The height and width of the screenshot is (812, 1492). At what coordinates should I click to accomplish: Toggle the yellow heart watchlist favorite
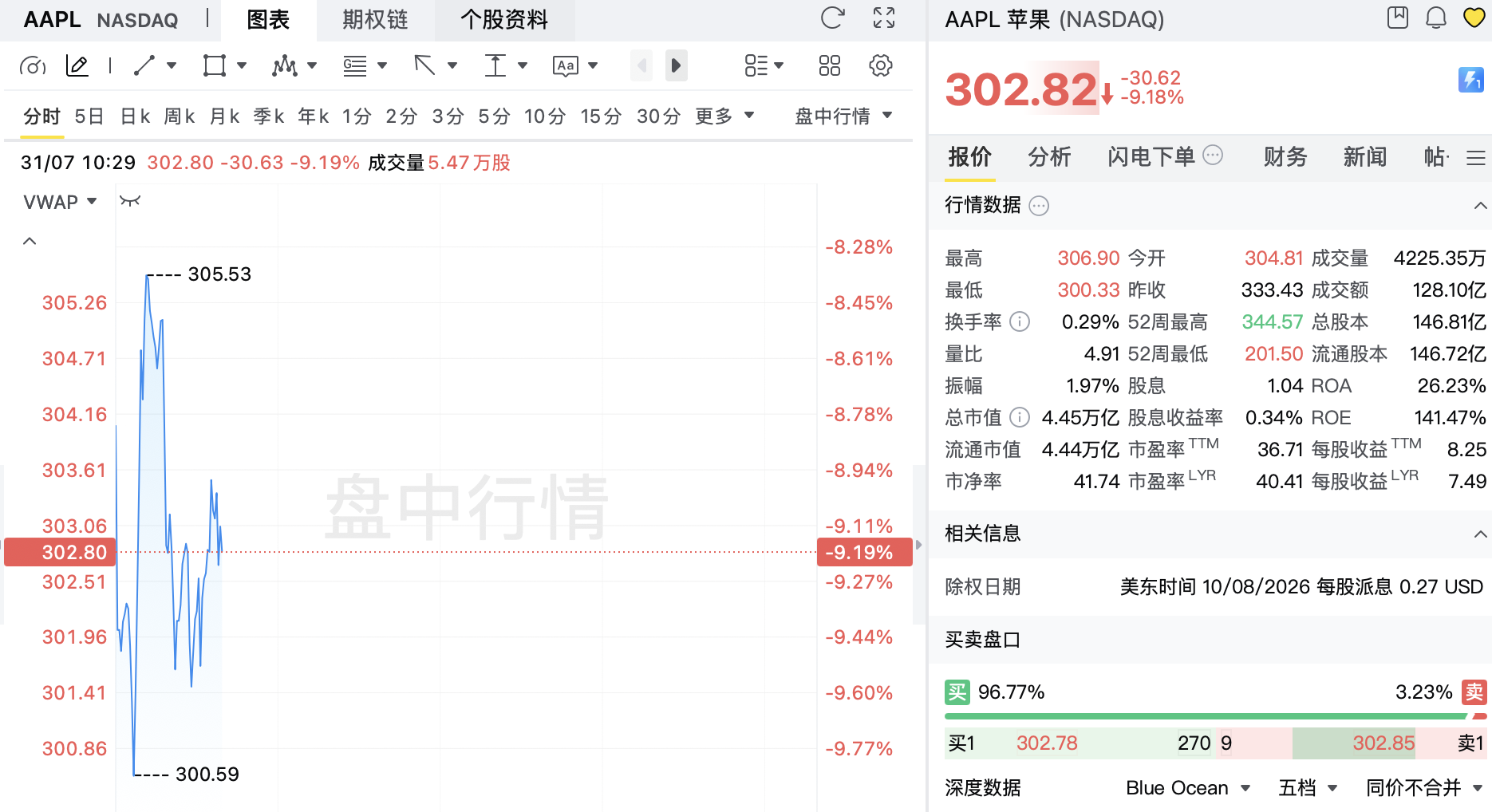pos(1474,18)
